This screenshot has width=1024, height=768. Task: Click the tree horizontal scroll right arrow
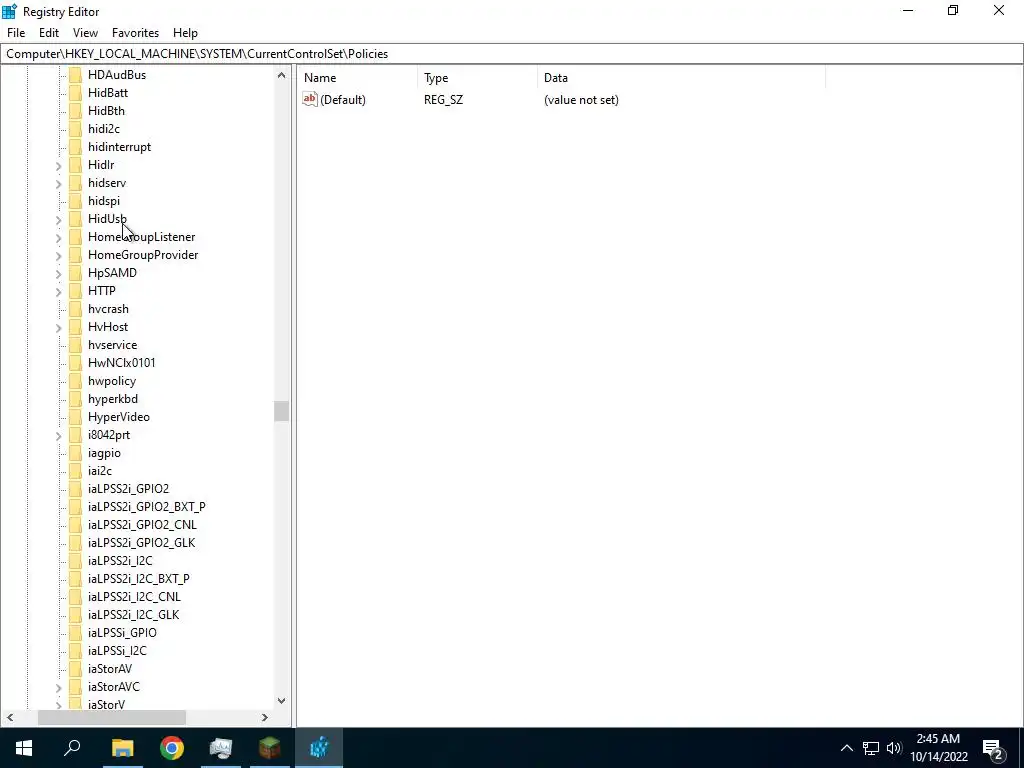(x=264, y=717)
